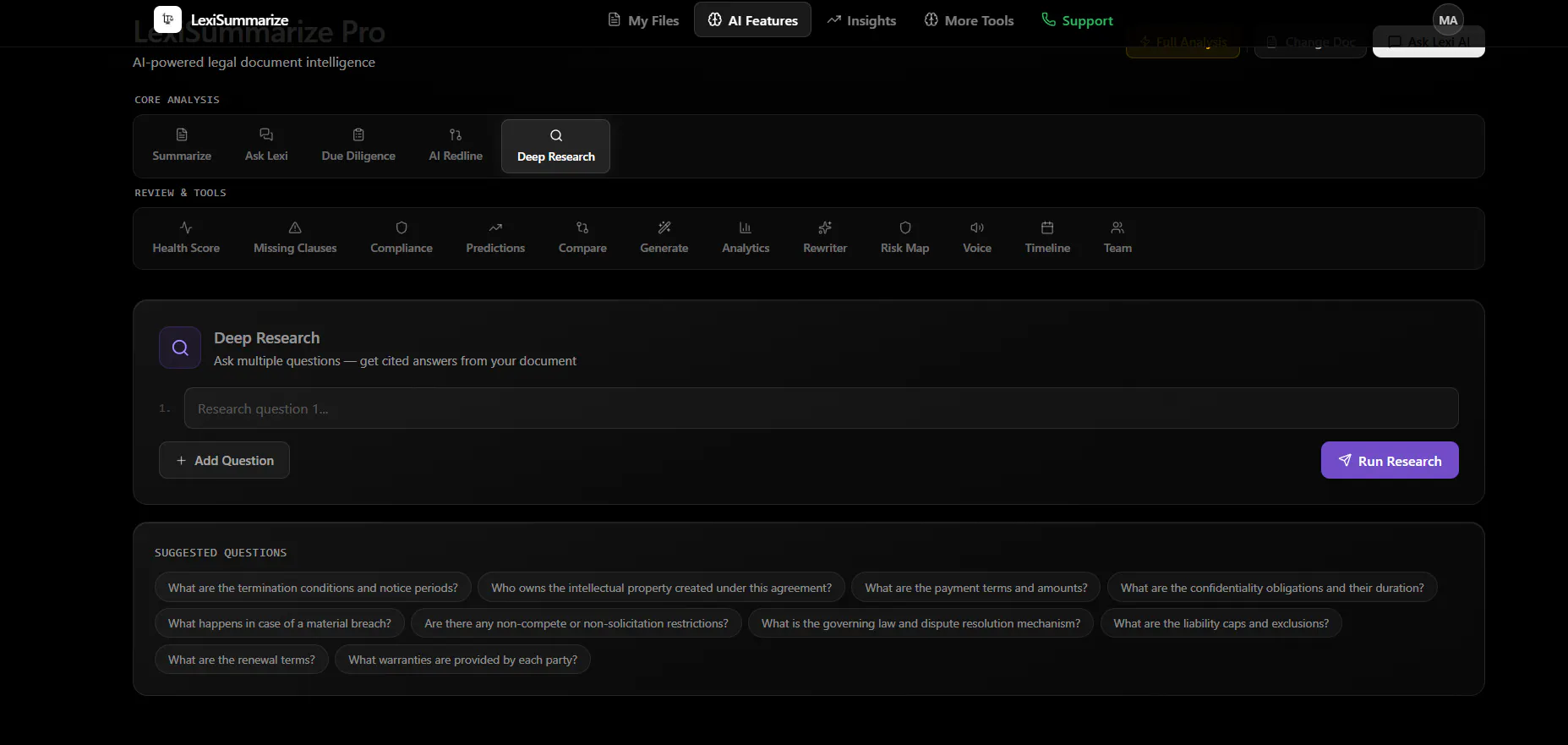The height and width of the screenshot is (745, 1568).
Task: Open the Missing Clauses tool
Action: coord(295,238)
